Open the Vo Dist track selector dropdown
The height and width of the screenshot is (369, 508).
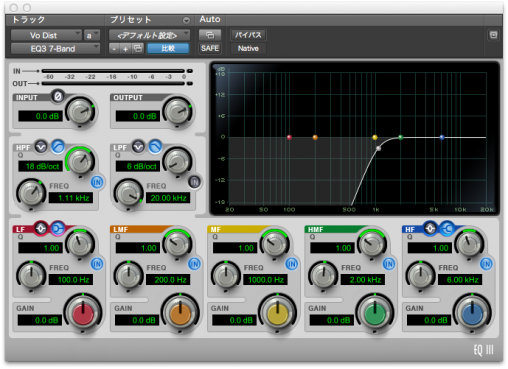(x=46, y=35)
